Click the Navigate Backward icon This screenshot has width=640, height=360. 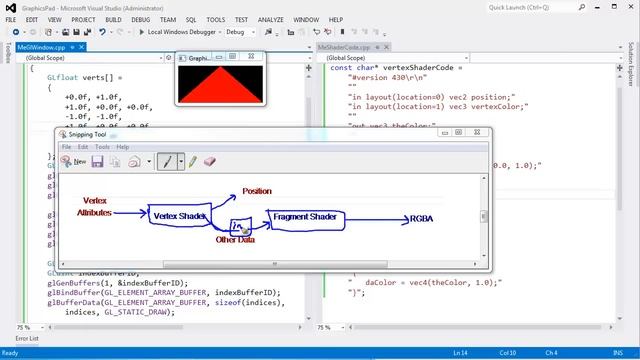click(16, 32)
